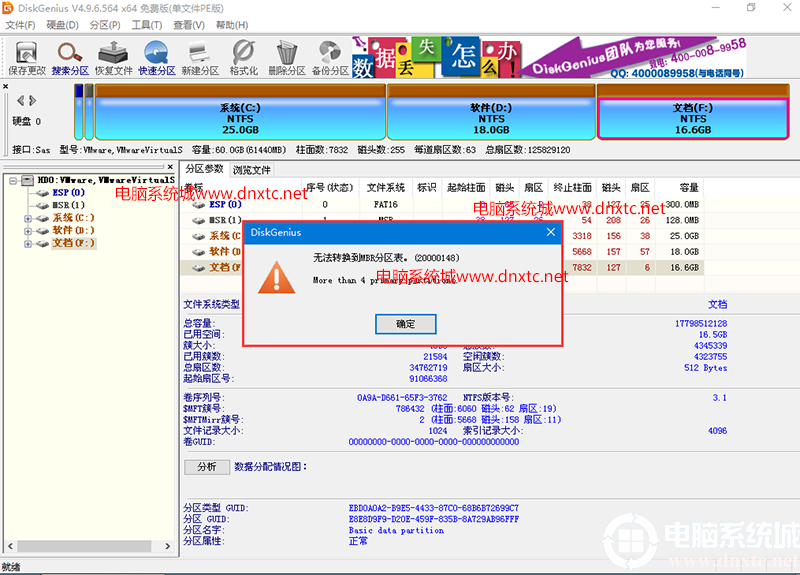Image resolution: width=800 pixels, height=575 pixels.
Task: Click the 容量 column header
Action: pyautogui.click(x=680, y=188)
